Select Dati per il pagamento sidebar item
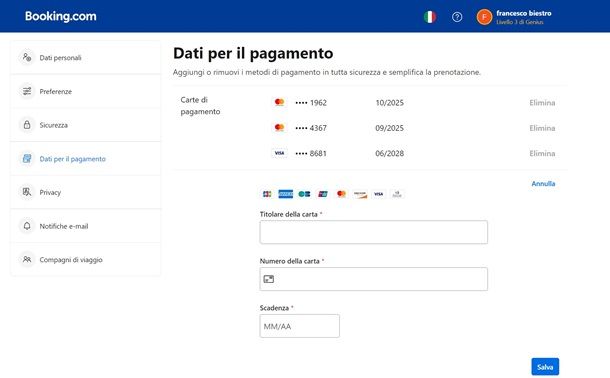The width and height of the screenshot is (610, 378). [86, 159]
